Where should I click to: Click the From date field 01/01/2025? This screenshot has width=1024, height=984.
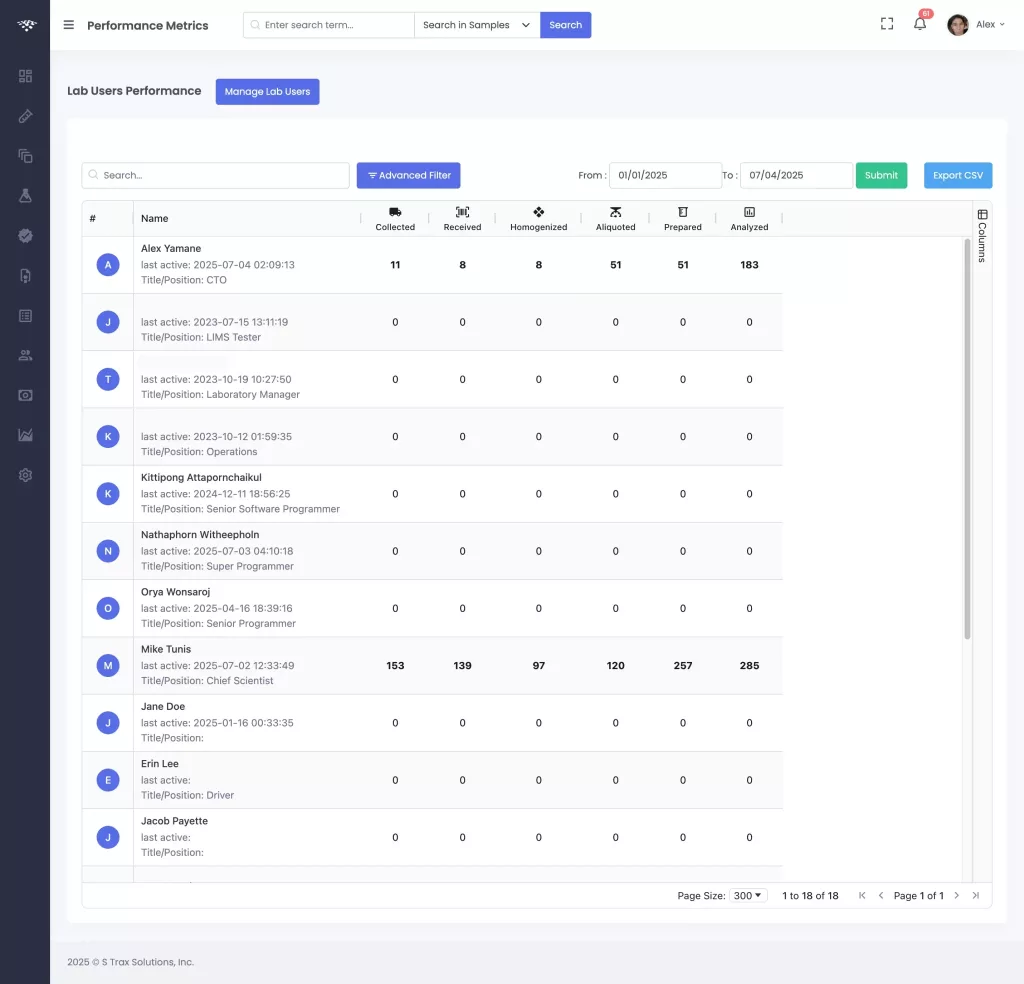[x=665, y=175]
